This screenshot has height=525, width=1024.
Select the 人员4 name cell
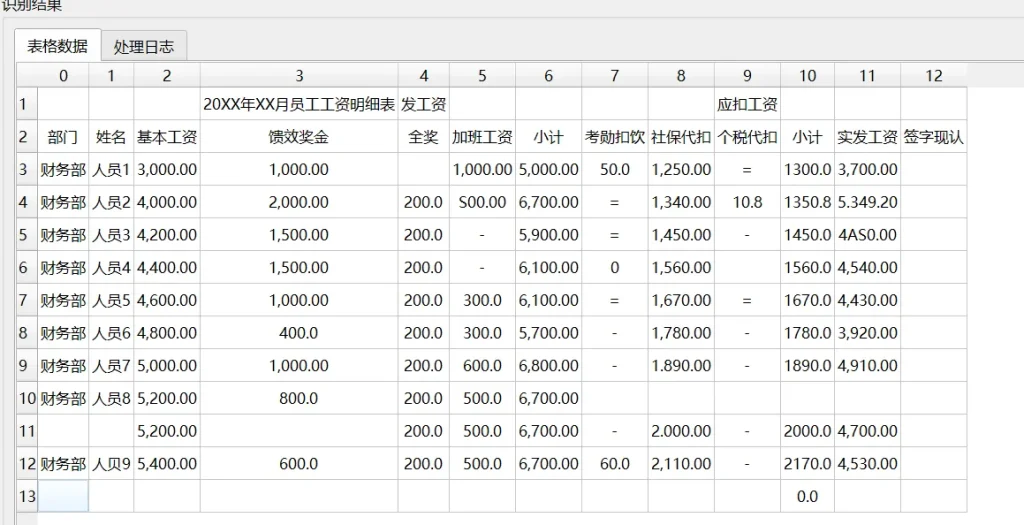click(111, 268)
